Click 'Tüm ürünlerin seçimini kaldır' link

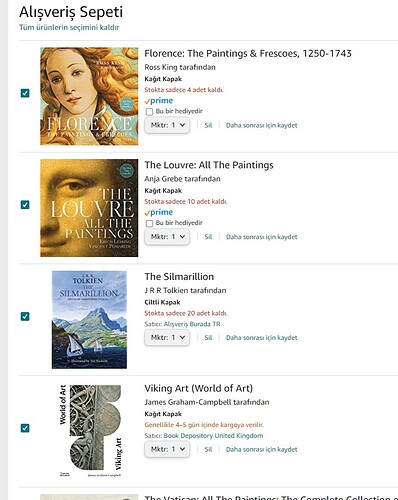tap(69, 27)
